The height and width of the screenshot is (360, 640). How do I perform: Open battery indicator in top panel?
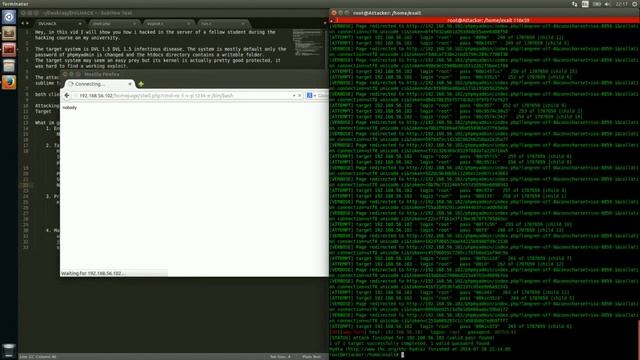pyautogui.click(x=597, y=4)
